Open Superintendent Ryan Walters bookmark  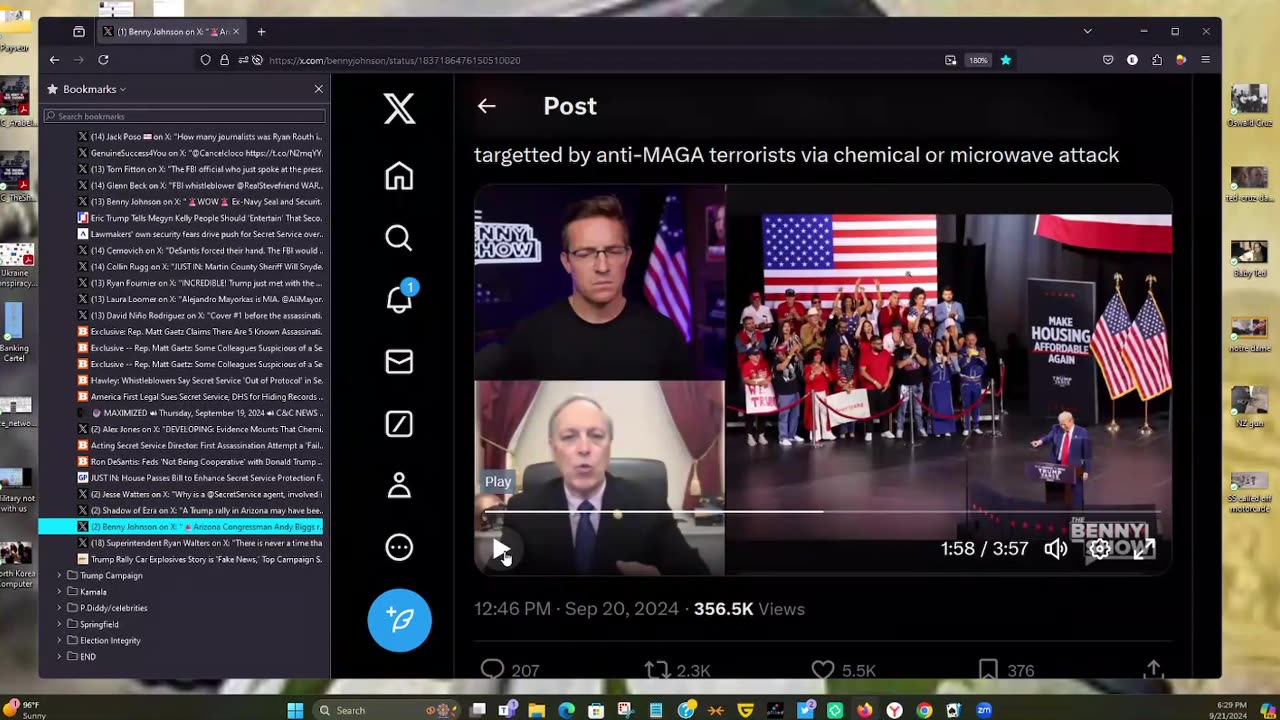[200, 543]
